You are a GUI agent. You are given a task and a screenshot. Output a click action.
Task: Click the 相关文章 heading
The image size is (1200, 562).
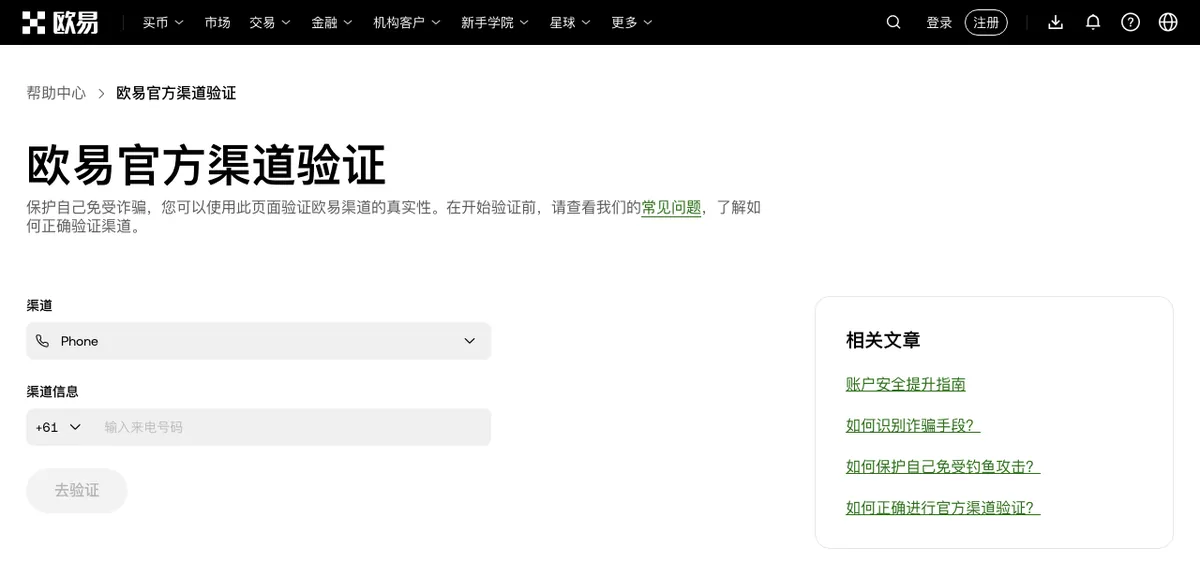883,340
